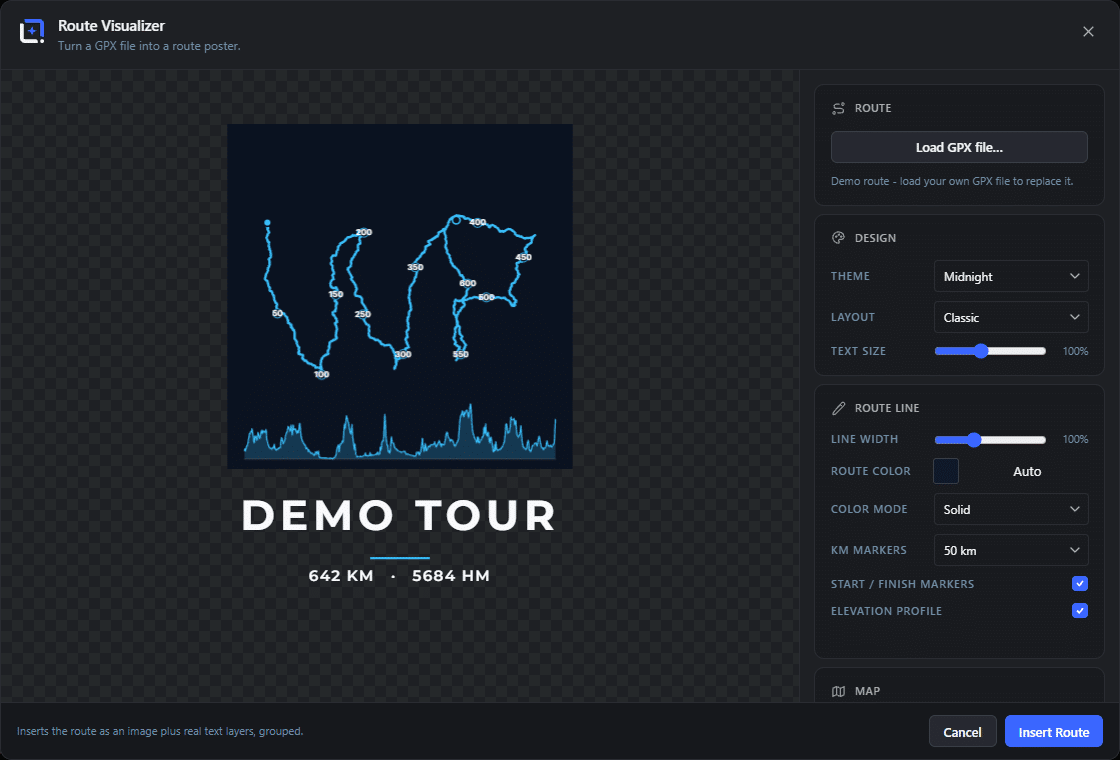The image size is (1120, 760).
Task: Cancel the route dialog
Action: pyautogui.click(x=962, y=731)
